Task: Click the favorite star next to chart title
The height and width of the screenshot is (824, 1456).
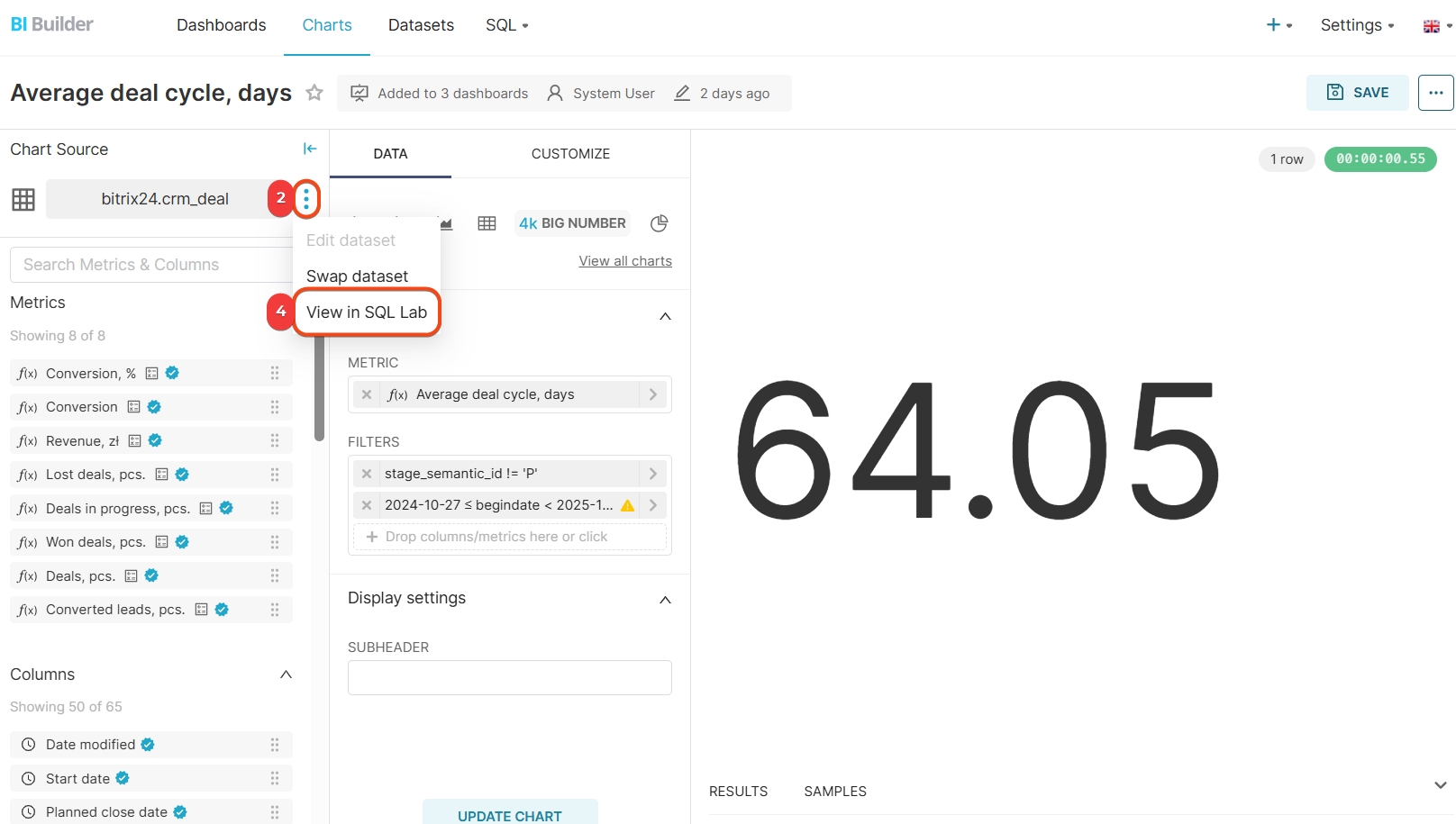Action: pos(314,93)
